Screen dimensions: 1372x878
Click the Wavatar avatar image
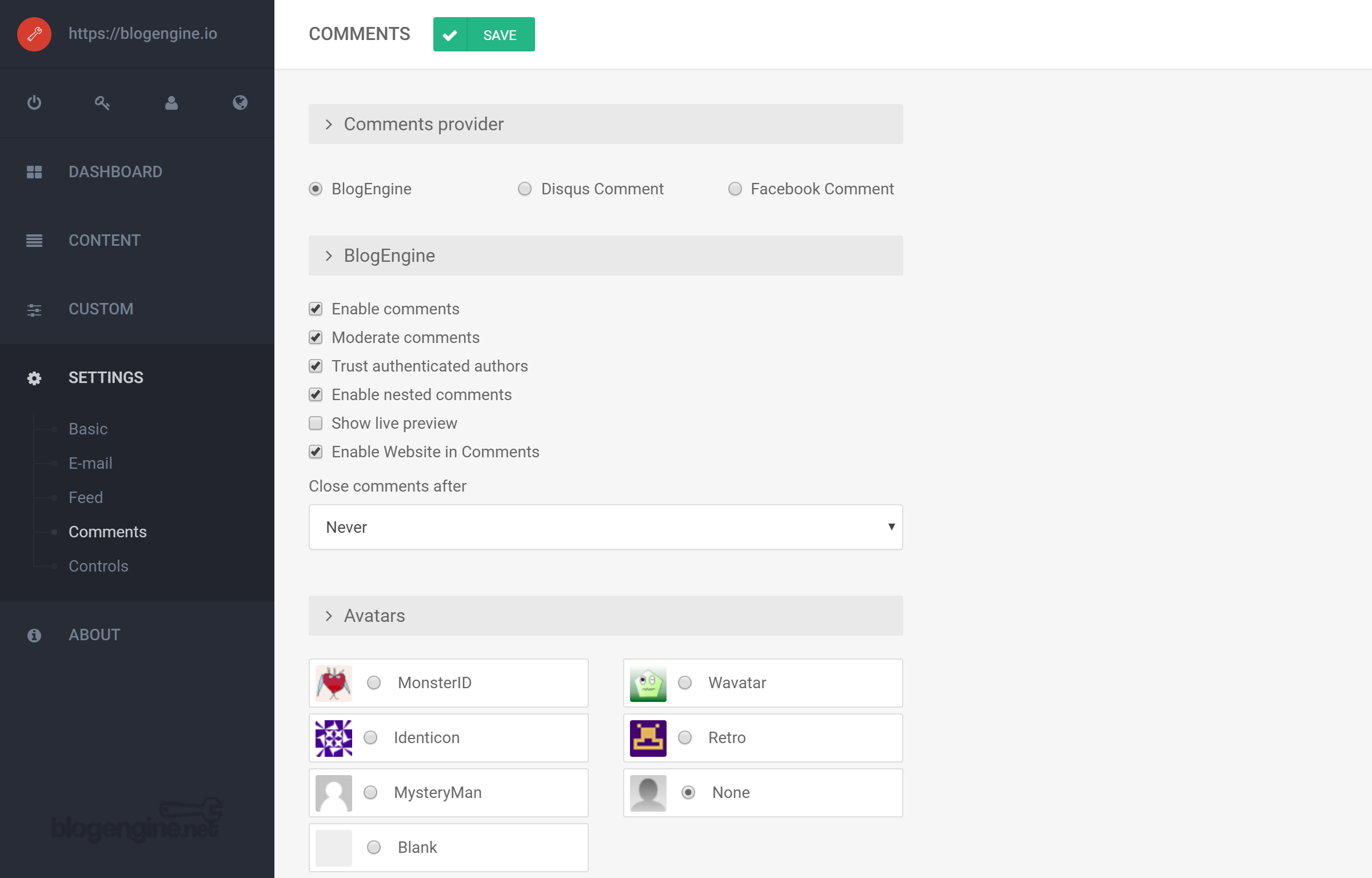click(648, 683)
